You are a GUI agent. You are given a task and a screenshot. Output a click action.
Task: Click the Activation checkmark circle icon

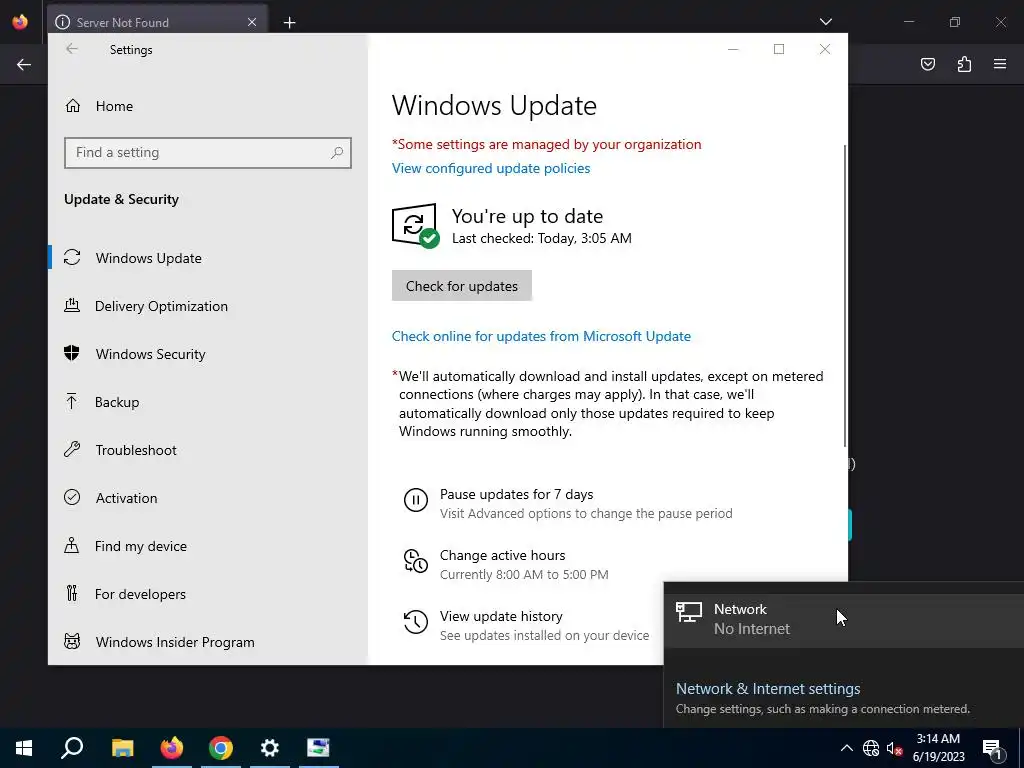click(72, 497)
